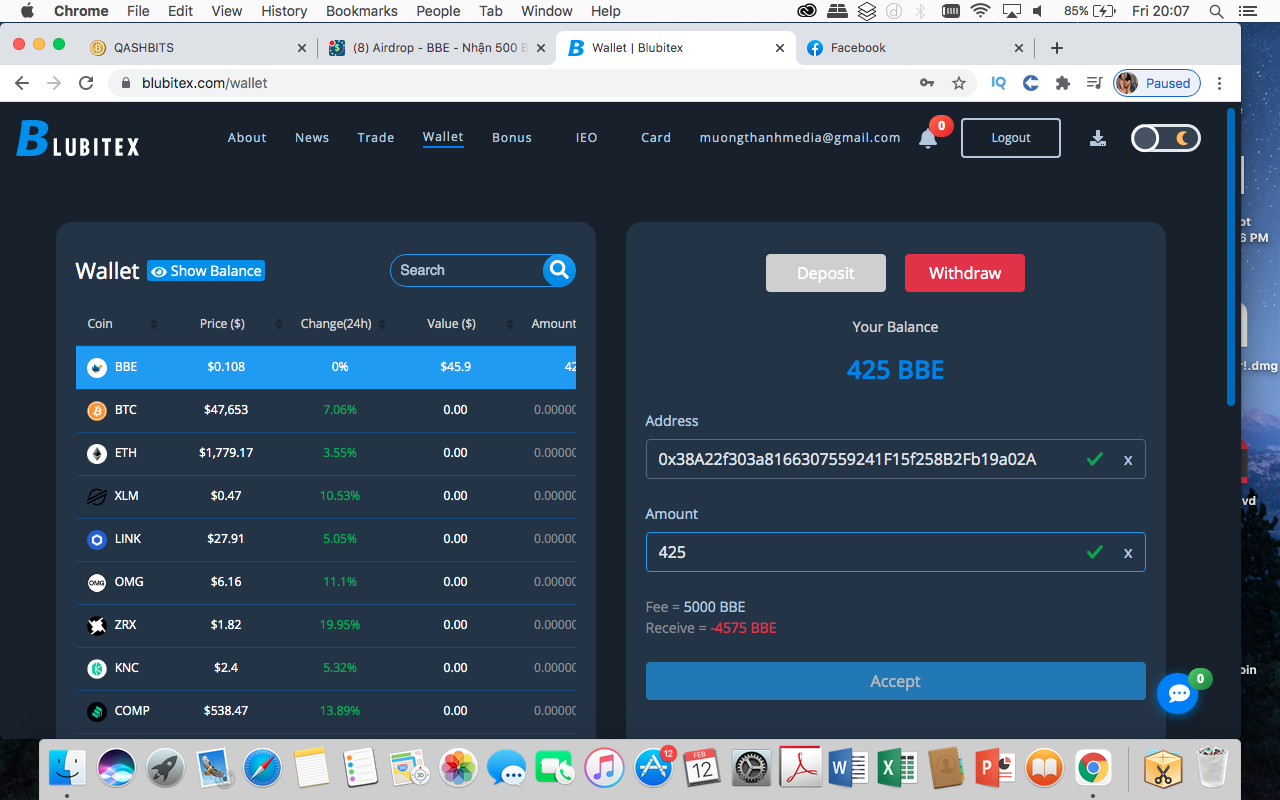
Task: Select the BTC coin icon
Action: point(97,410)
